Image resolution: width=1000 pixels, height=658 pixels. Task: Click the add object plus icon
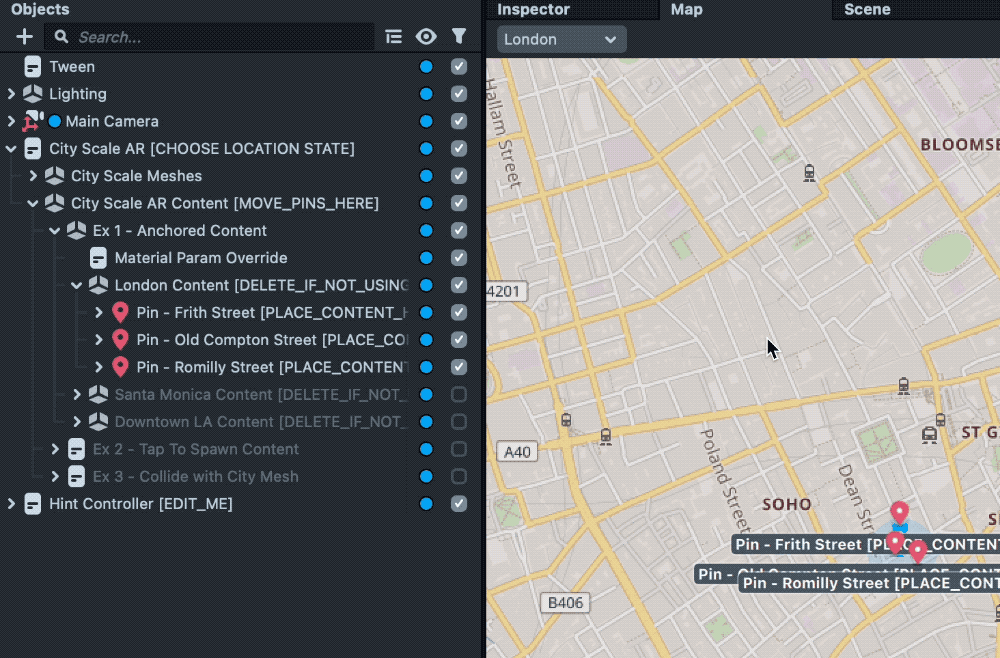click(23, 36)
